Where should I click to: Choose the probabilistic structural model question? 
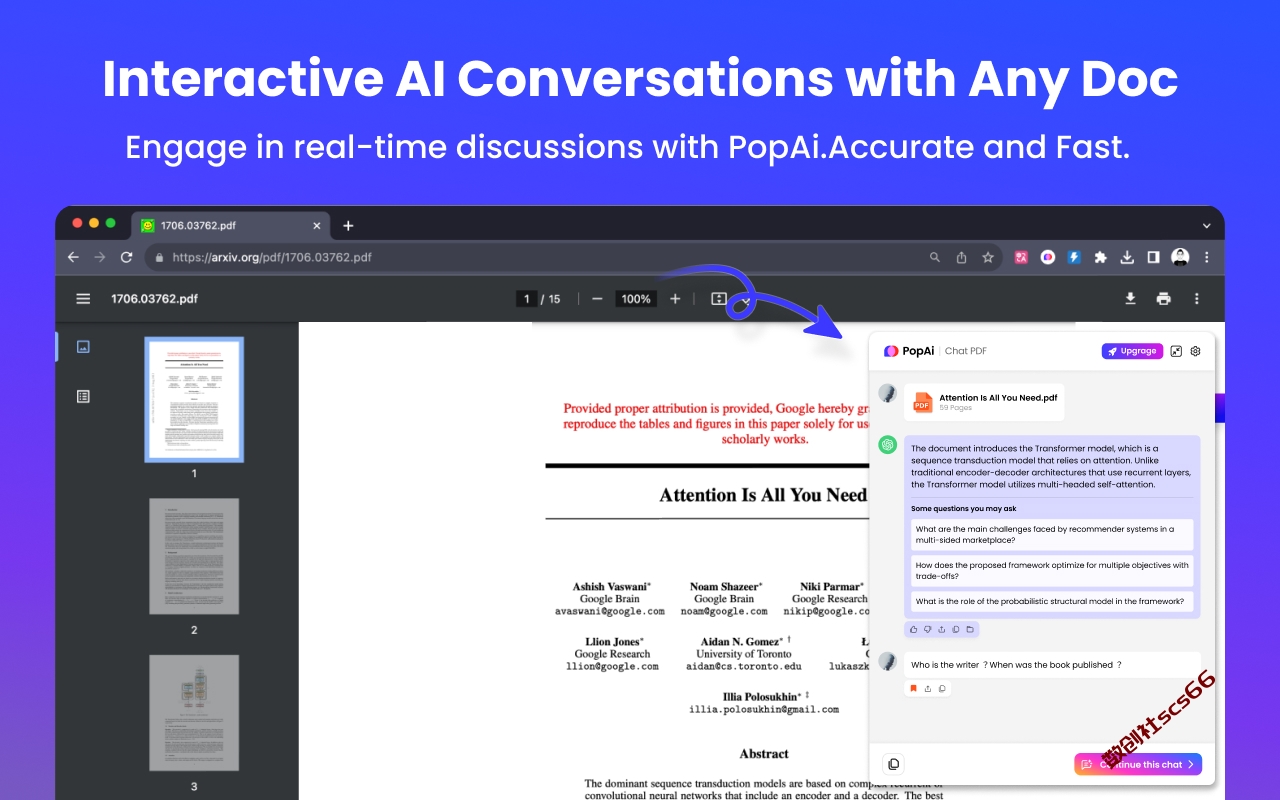1052,602
